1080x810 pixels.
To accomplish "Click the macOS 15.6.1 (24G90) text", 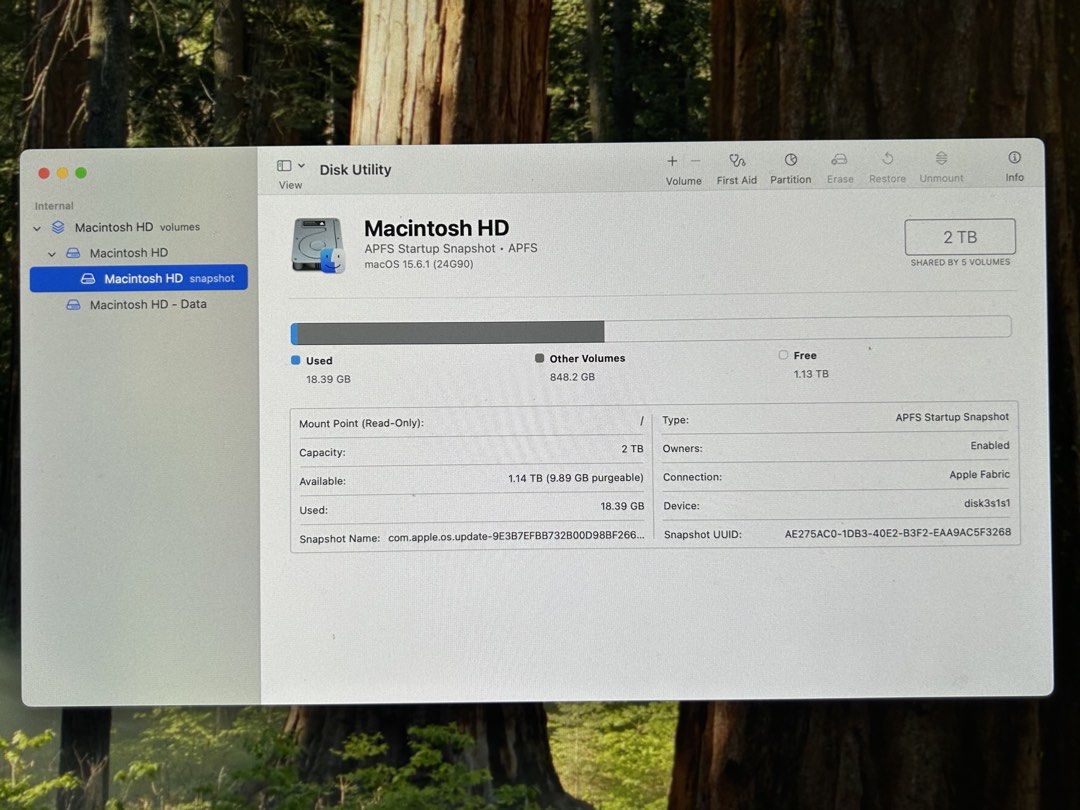I will point(419,264).
